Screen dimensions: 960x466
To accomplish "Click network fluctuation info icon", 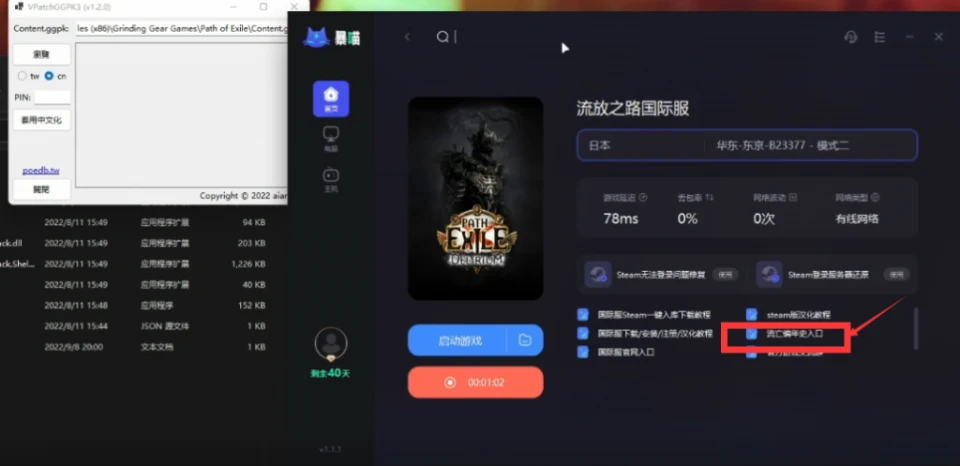I will pyautogui.click(x=793, y=198).
